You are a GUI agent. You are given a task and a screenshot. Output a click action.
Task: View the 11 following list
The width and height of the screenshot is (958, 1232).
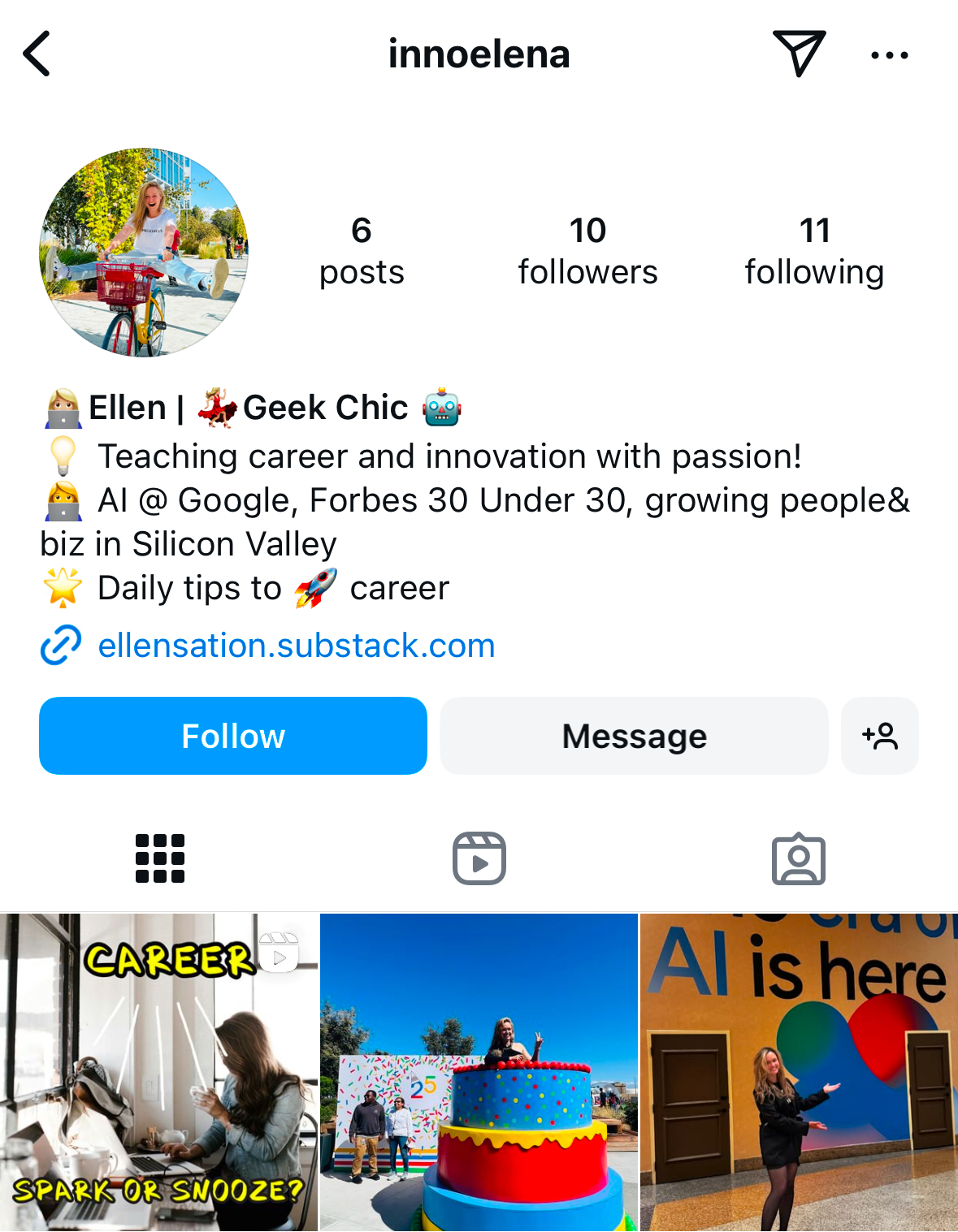(x=814, y=252)
